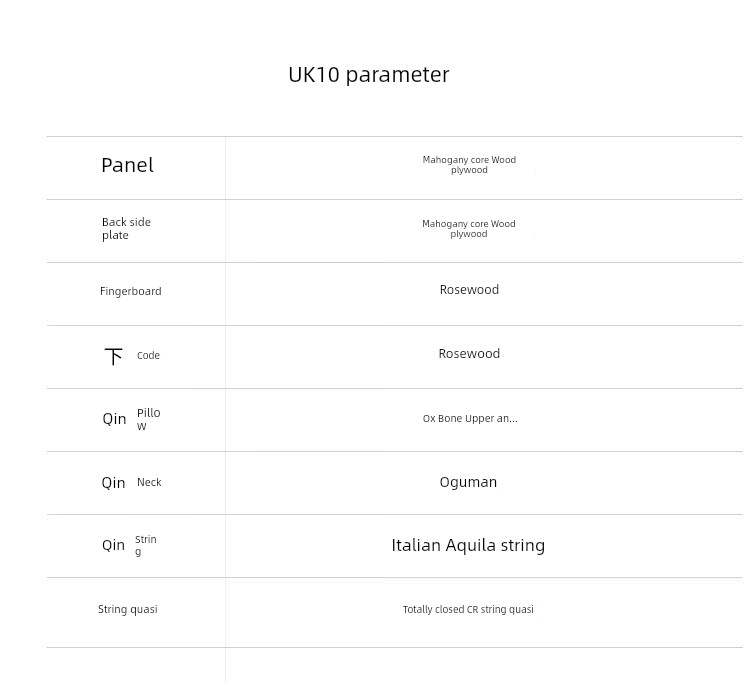Select Back side plate's Mahogany plywood value

[x=469, y=229]
